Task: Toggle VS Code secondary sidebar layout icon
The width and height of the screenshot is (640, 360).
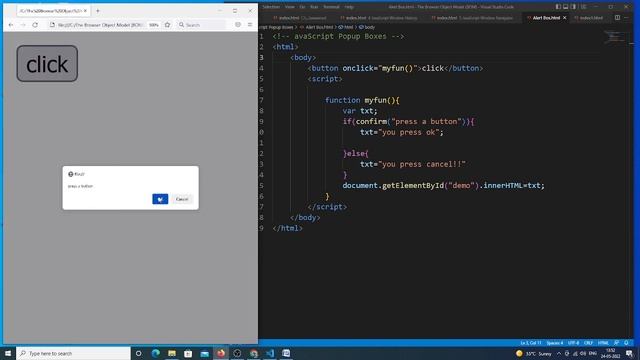Action: pyautogui.click(x=573, y=7)
